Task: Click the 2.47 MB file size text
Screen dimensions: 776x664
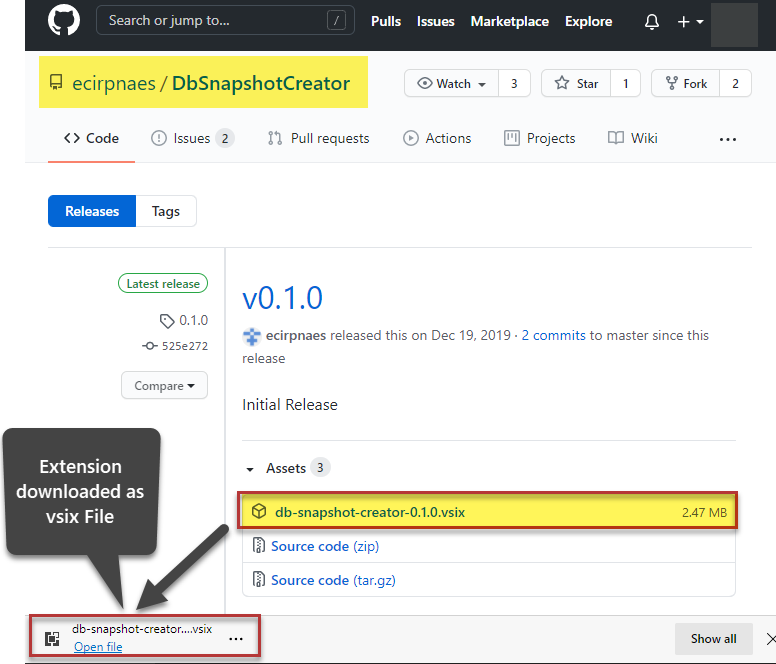Action: click(704, 513)
